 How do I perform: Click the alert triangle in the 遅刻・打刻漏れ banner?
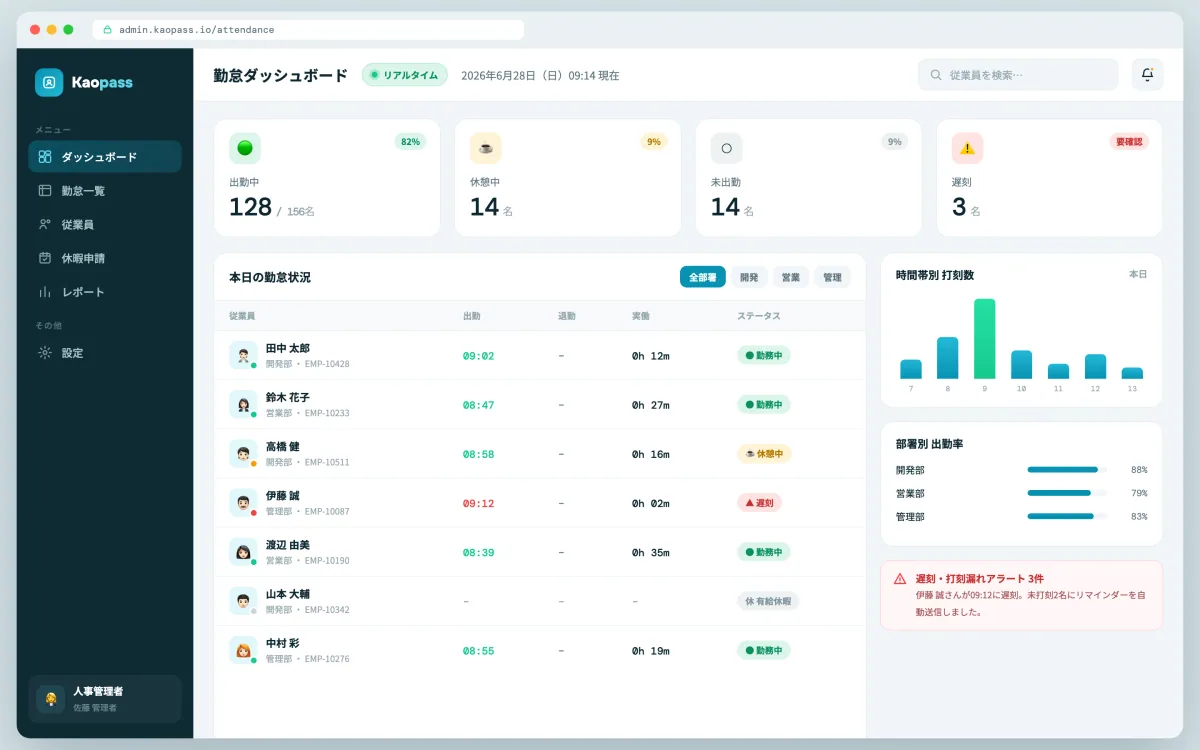pos(900,579)
